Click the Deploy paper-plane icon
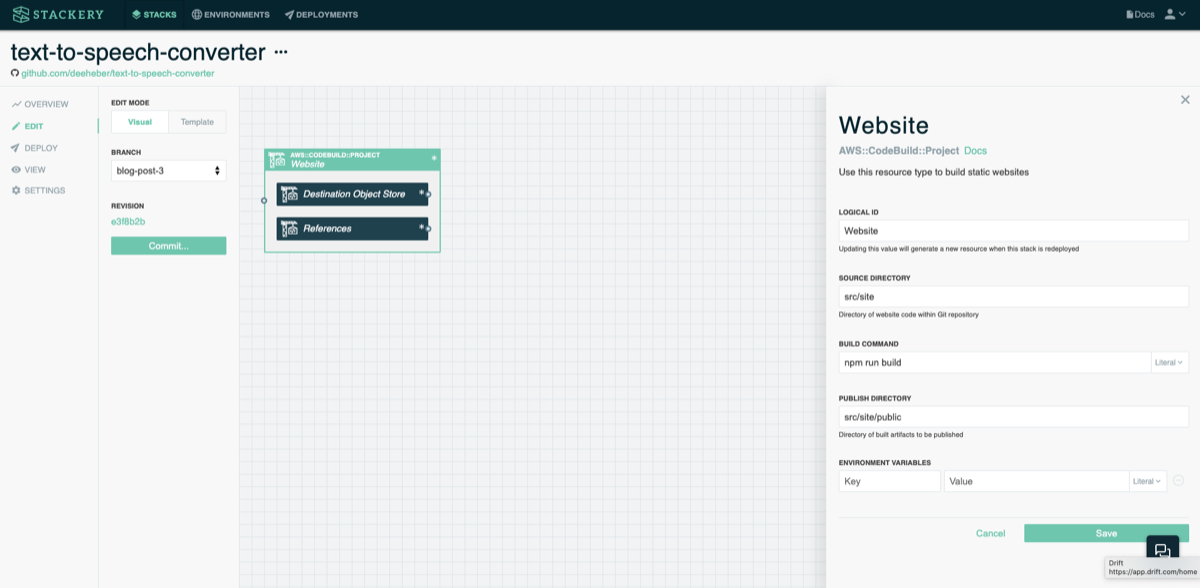 16,147
